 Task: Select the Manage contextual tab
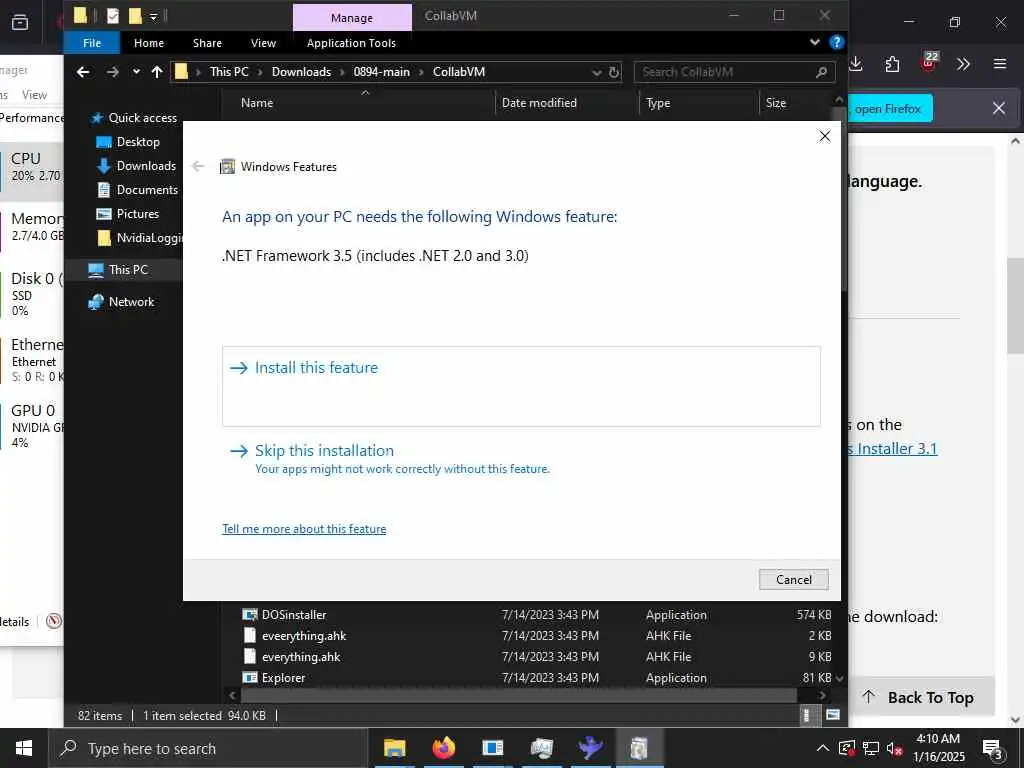[352, 18]
